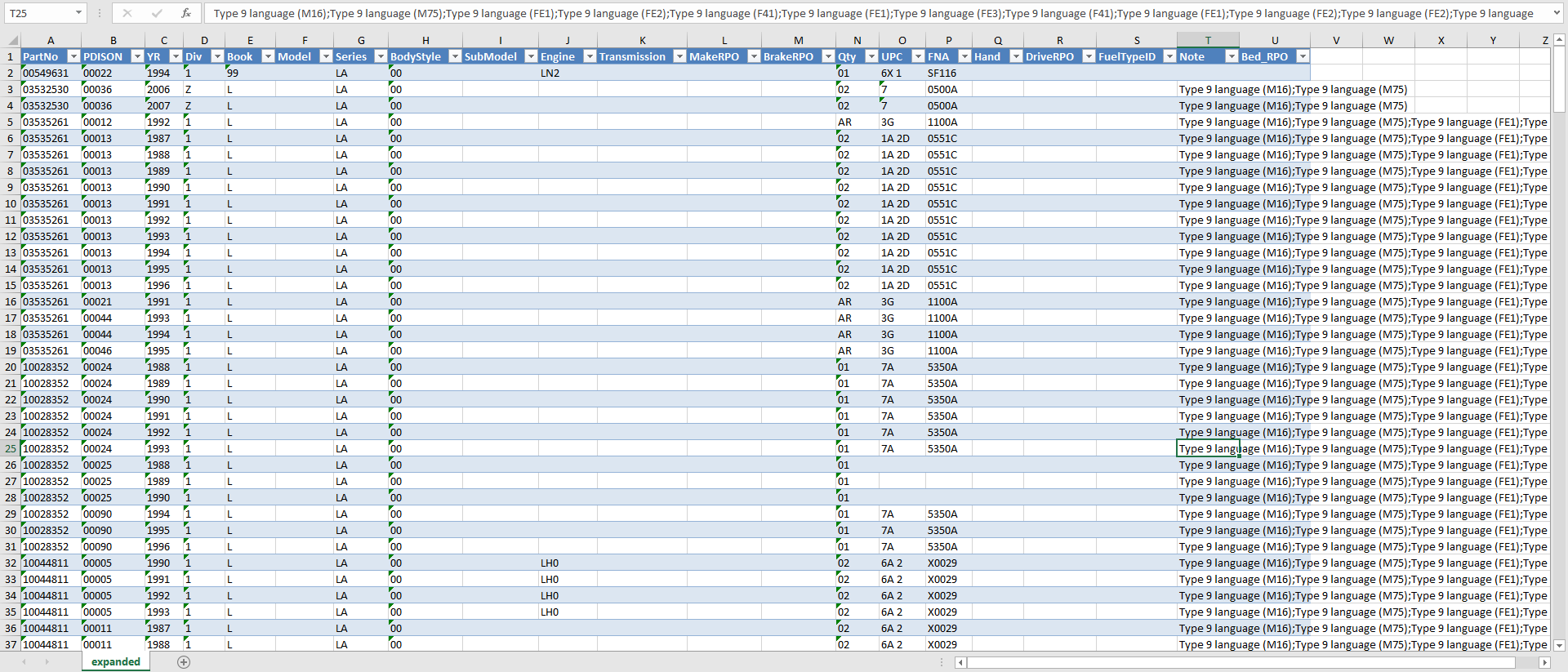Viewport: 1568px width, 672px height.
Task: Open the PartNo filter dropdown
Action: (x=73, y=56)
